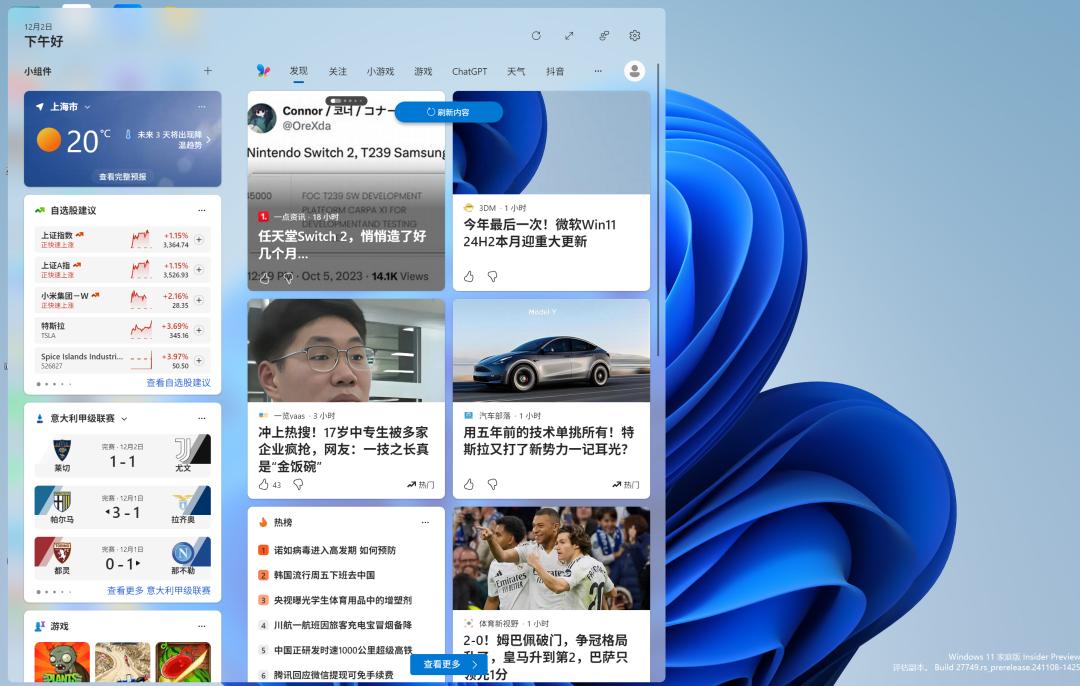Like the 17岁中专生 article
The height and width of the screenshot is (686, 1080).
[264, 485]
